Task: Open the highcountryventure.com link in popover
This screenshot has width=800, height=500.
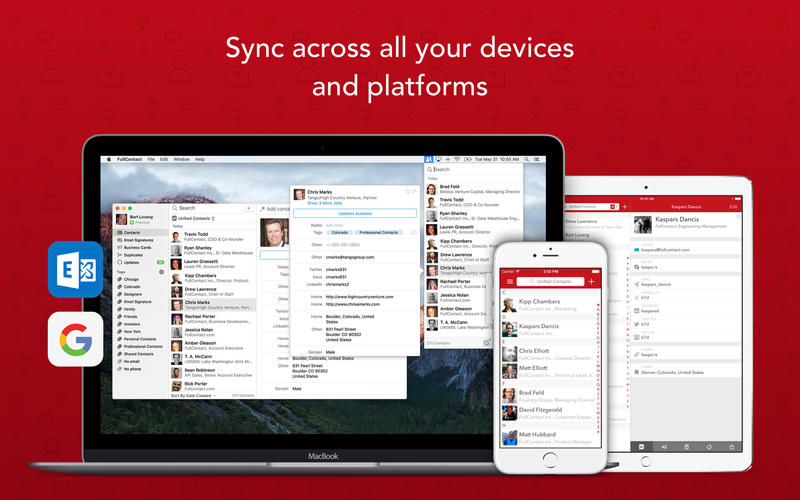Action: [360, 296]
